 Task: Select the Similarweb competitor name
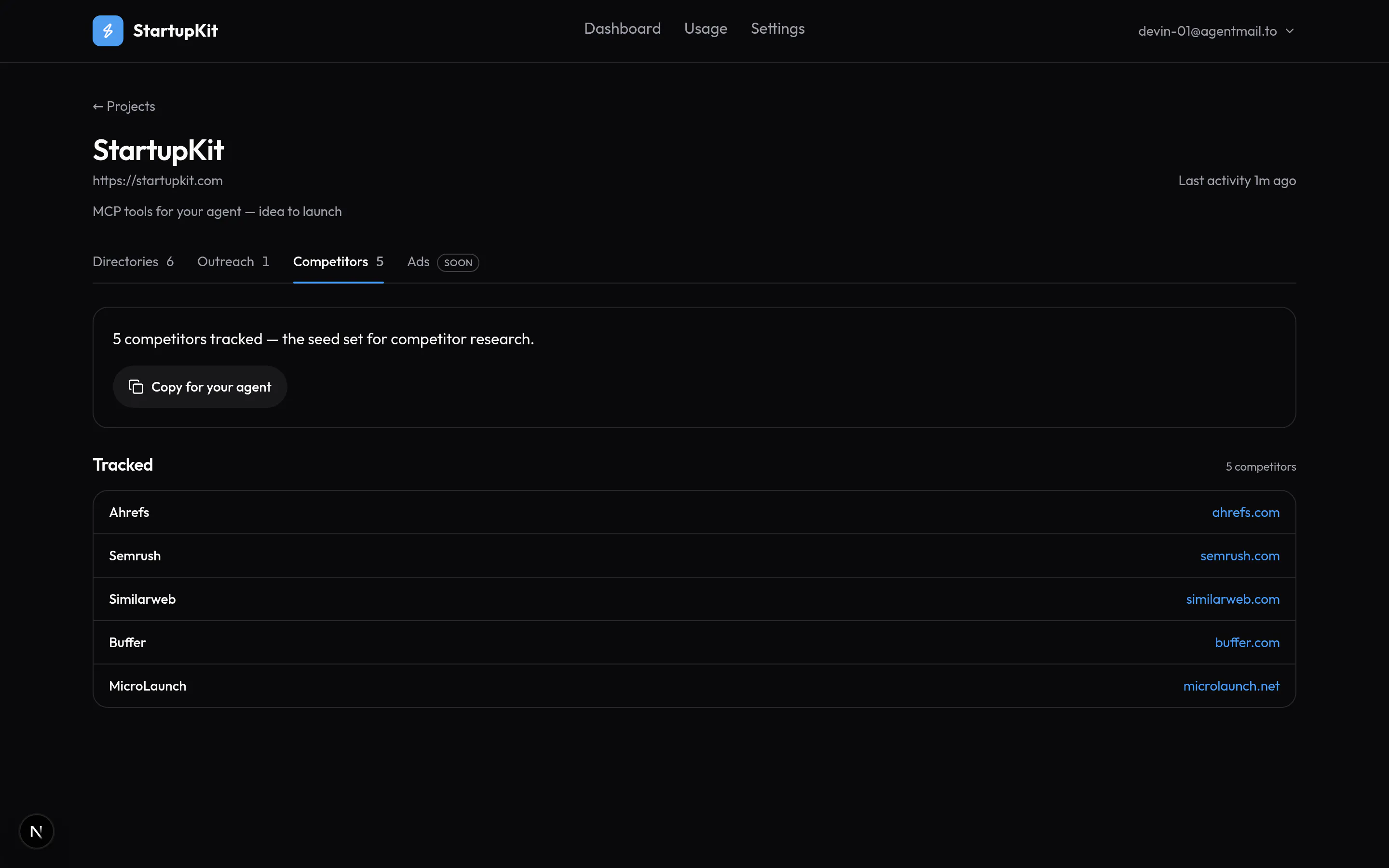point(142,599)
